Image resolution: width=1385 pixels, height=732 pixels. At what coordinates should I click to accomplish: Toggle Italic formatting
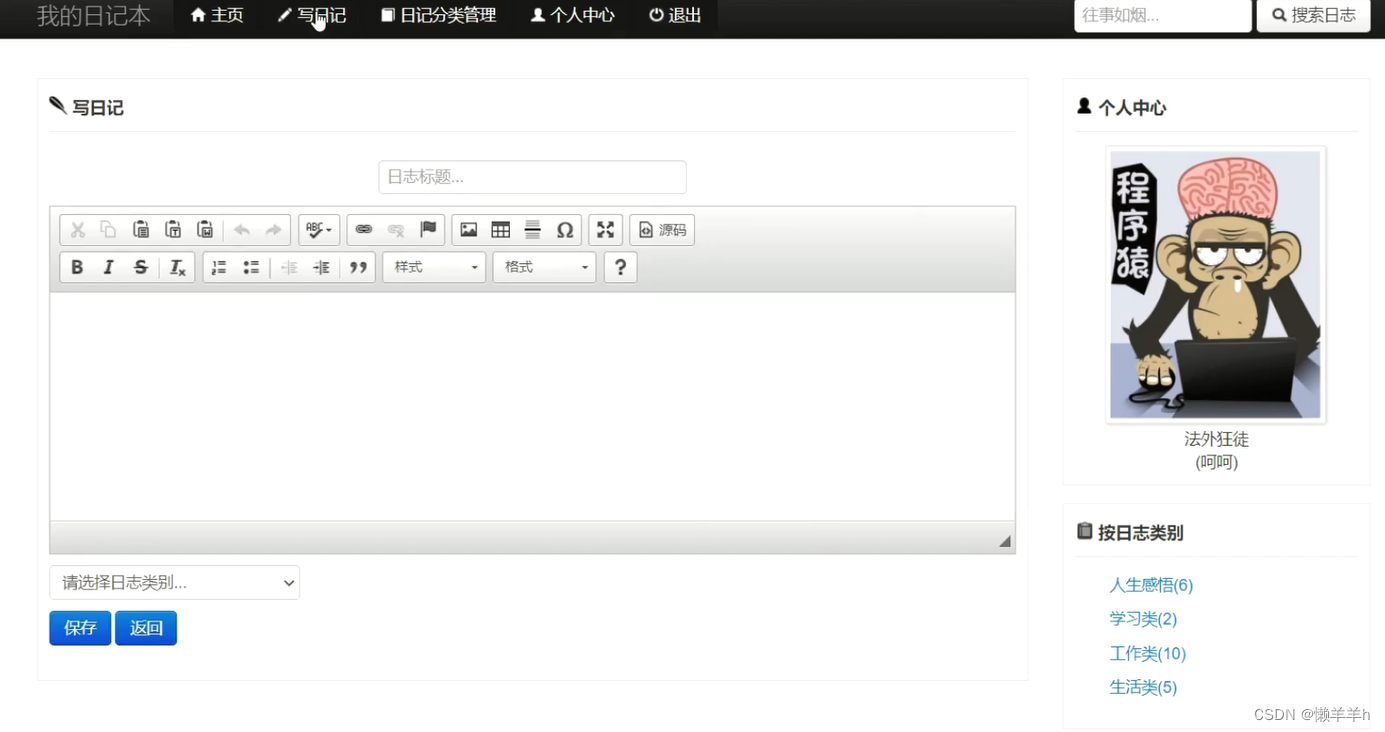pos(109,267)
